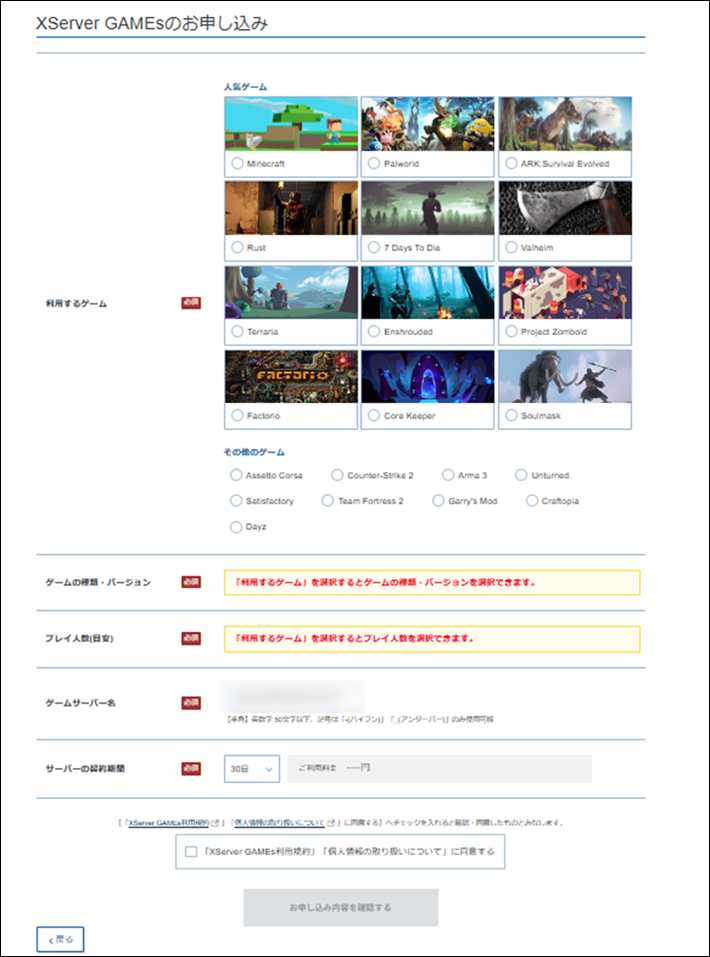Viewport: 710px width, 957px height.
Task: Click the Enshrouded forest thumbnail image
Action: coord(428,292)
